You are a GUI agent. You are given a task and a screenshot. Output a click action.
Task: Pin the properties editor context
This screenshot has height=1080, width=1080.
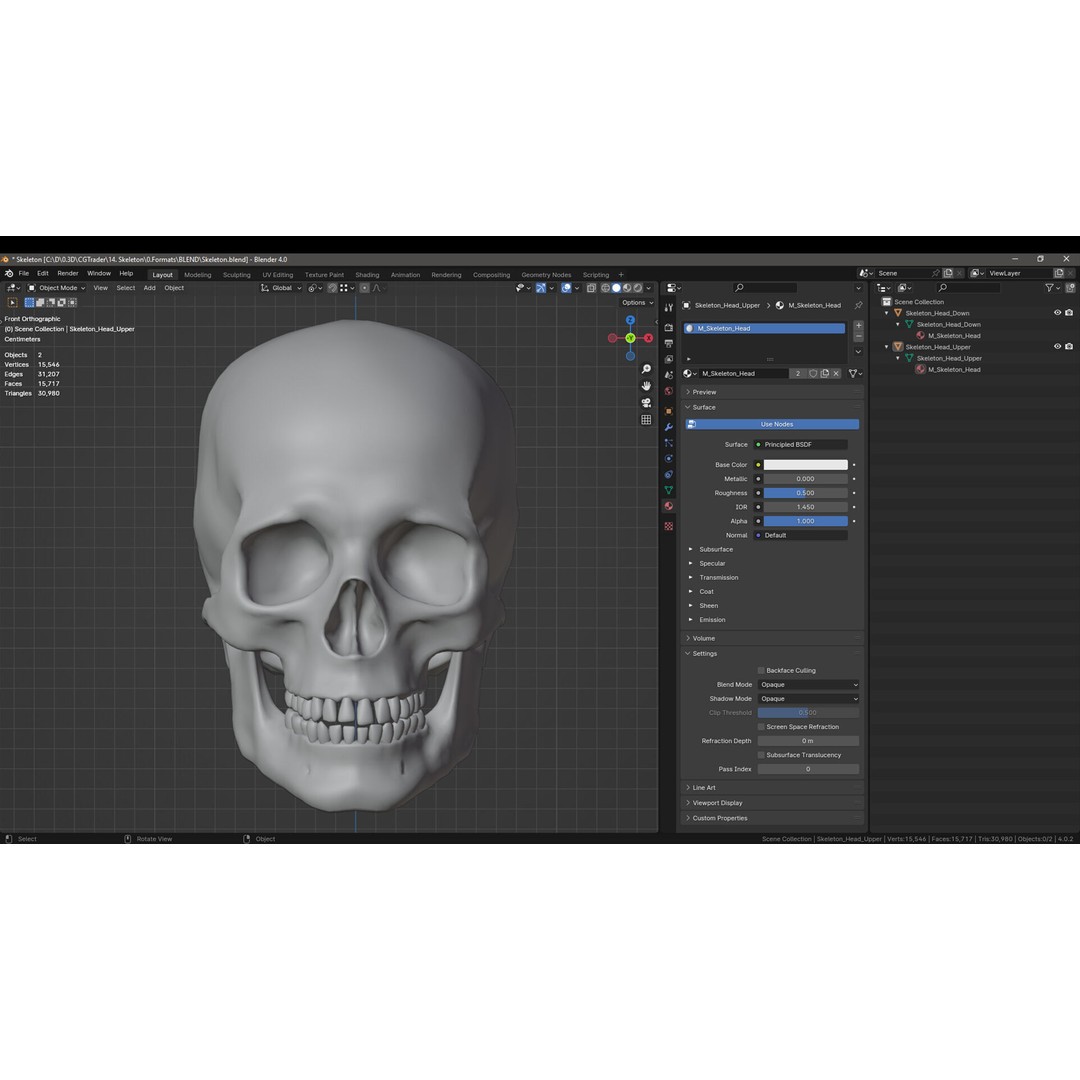click(858, 305)
